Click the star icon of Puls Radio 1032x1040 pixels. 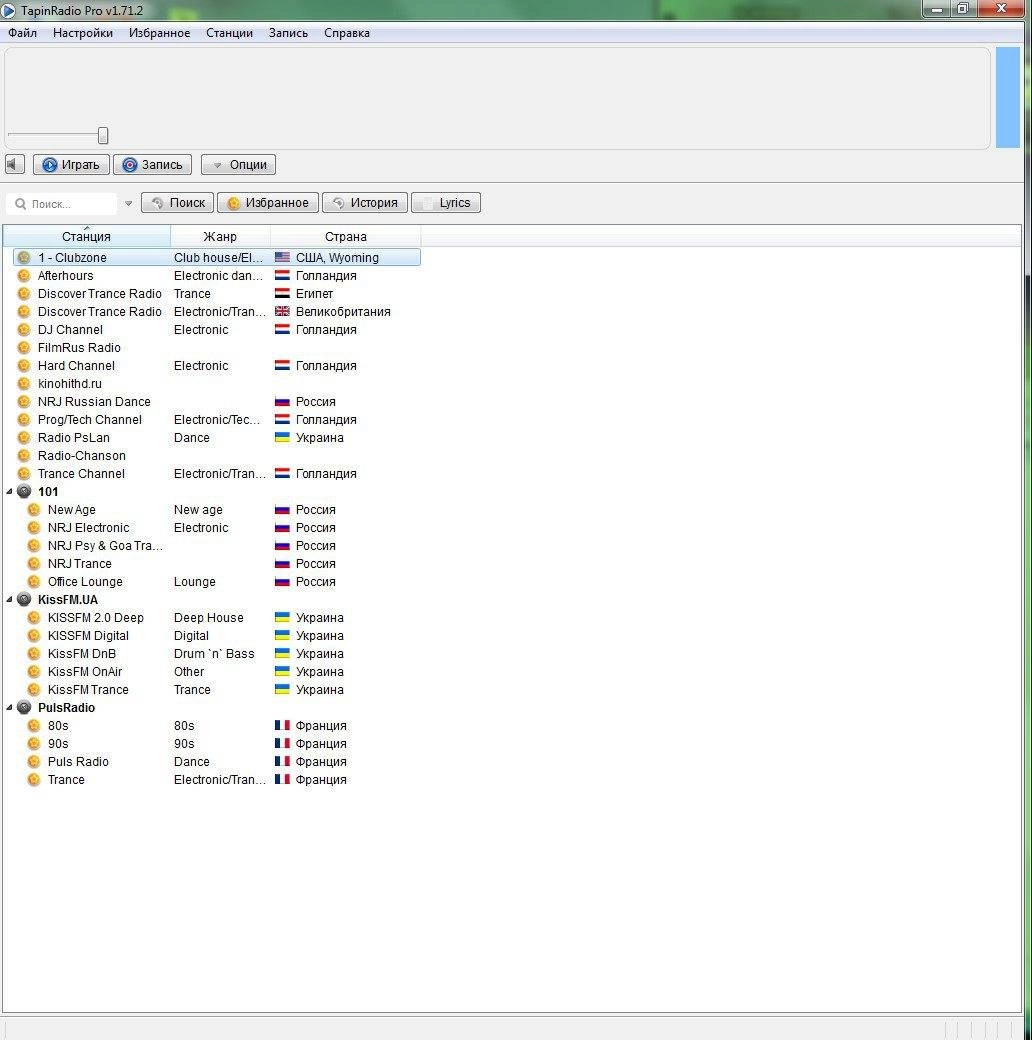tap(34, 761)
